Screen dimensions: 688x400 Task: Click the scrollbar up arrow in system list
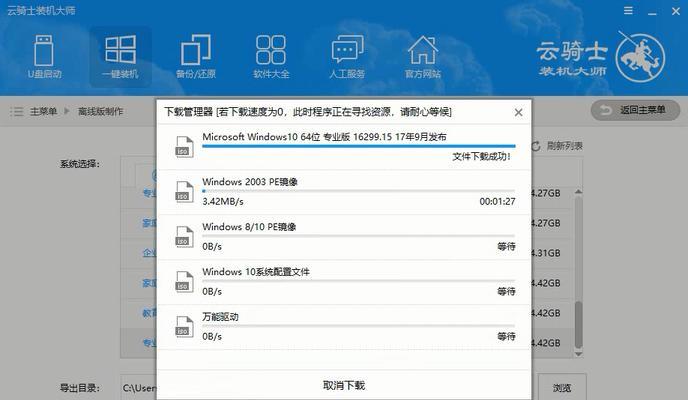(x=578, y=192)
